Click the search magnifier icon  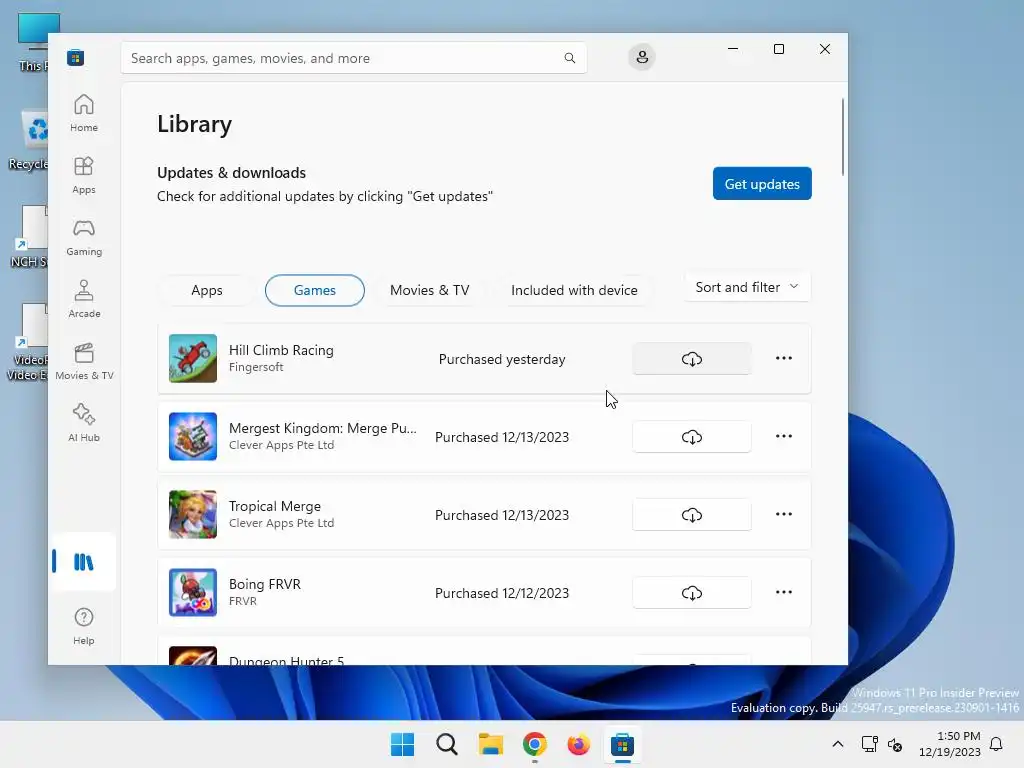coord(569,58)
